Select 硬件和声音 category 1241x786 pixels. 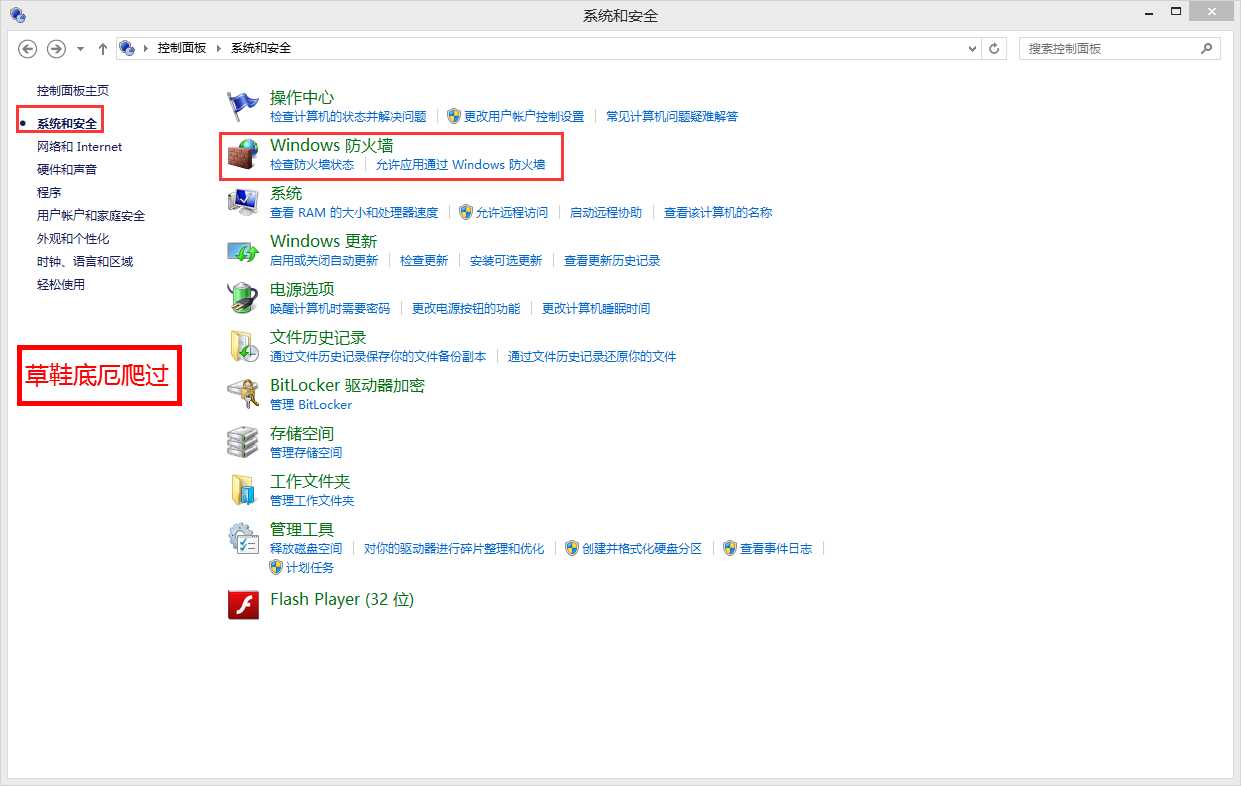tap(67, 169)
